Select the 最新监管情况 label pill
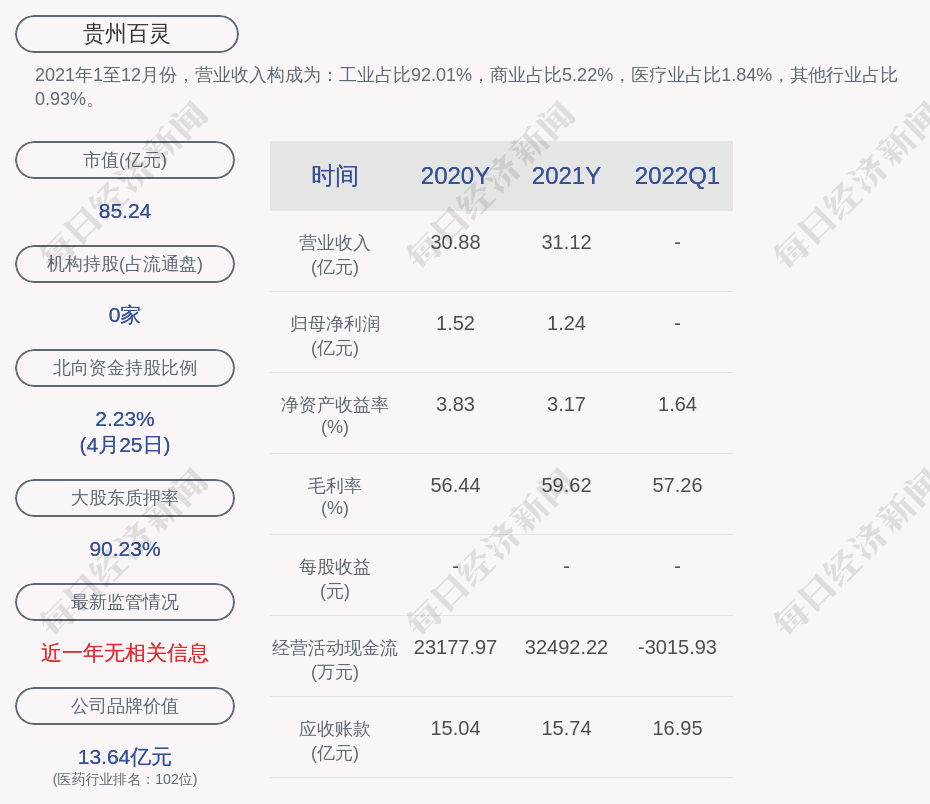930x804 pixels. (125, 602)
